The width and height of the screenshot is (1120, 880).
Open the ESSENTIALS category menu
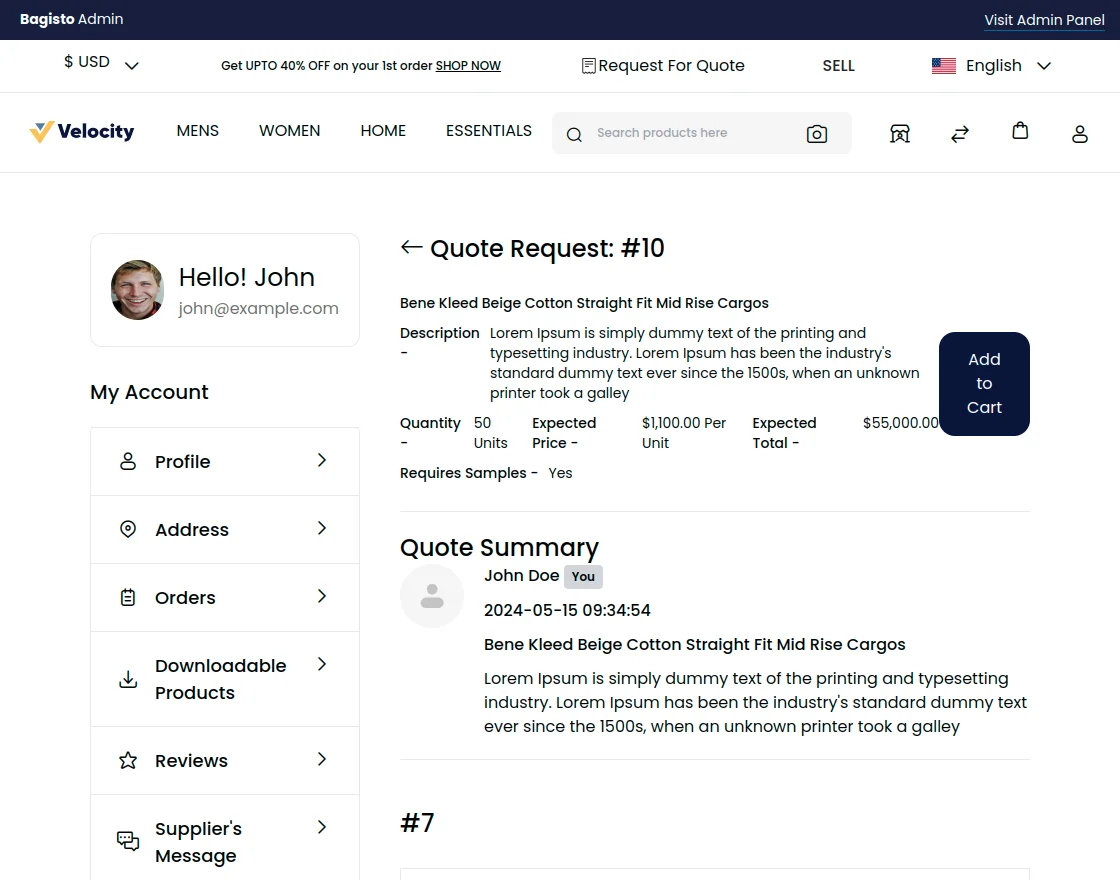click(x=489, y=131)
